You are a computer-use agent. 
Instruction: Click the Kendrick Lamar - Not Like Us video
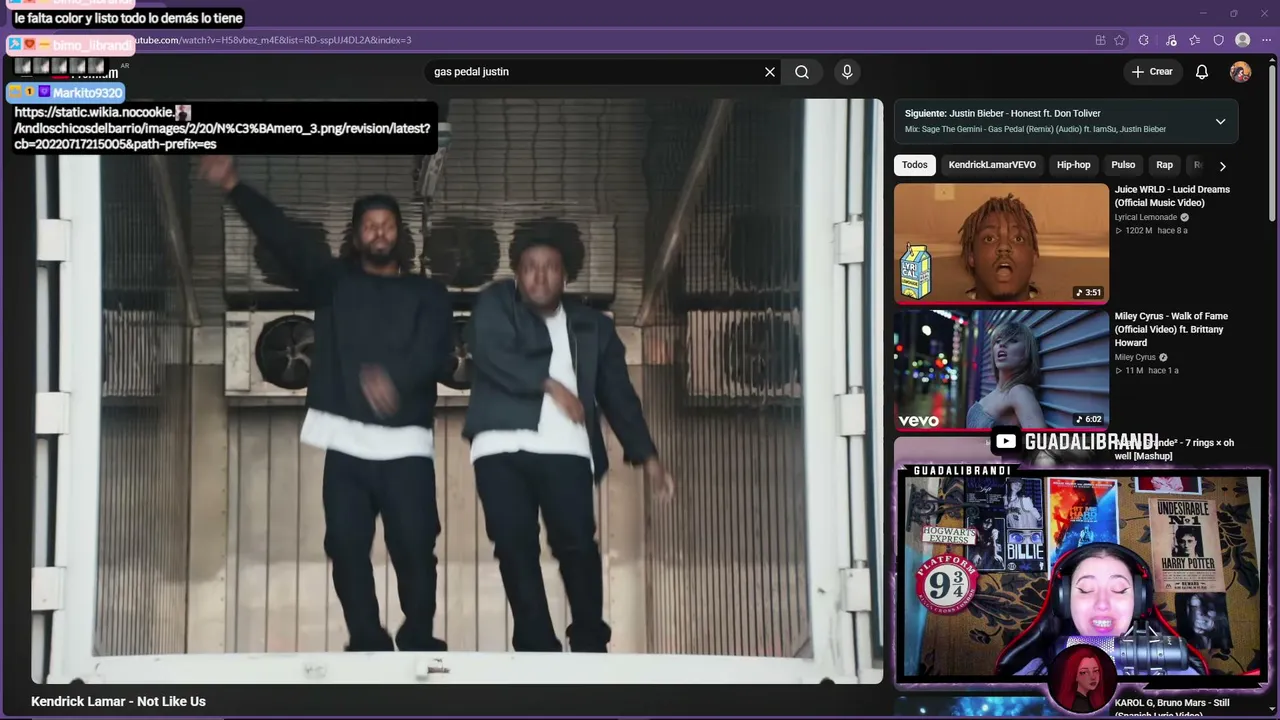pyautogui.click(x=457, y=391)
